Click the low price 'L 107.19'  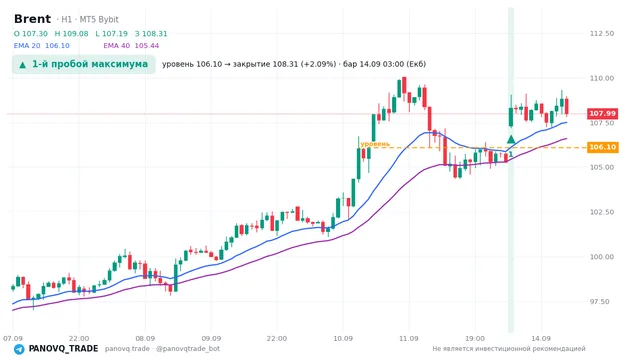[111, 34]
